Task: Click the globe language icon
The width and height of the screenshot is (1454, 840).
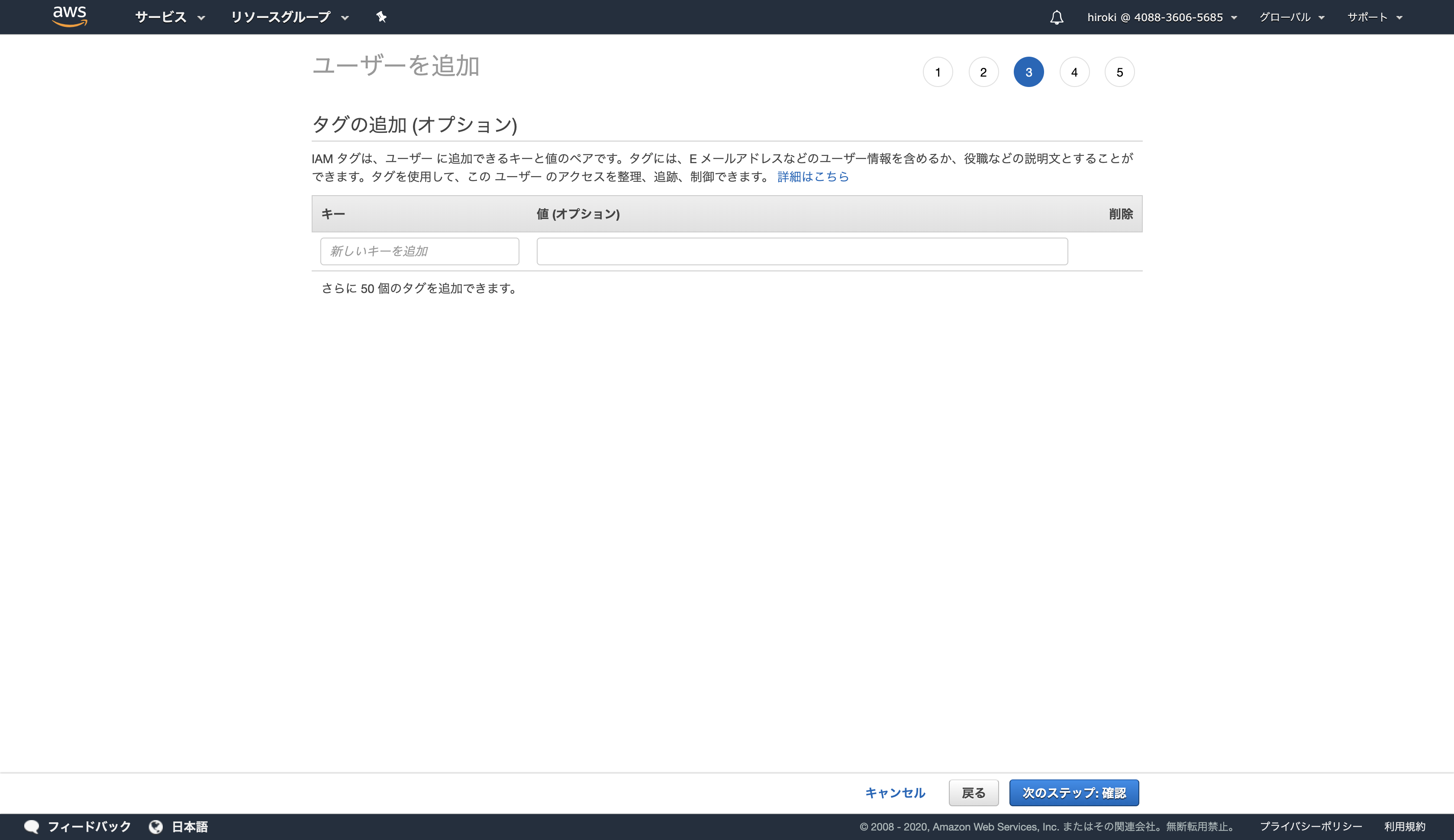Action: click(156, 827)
